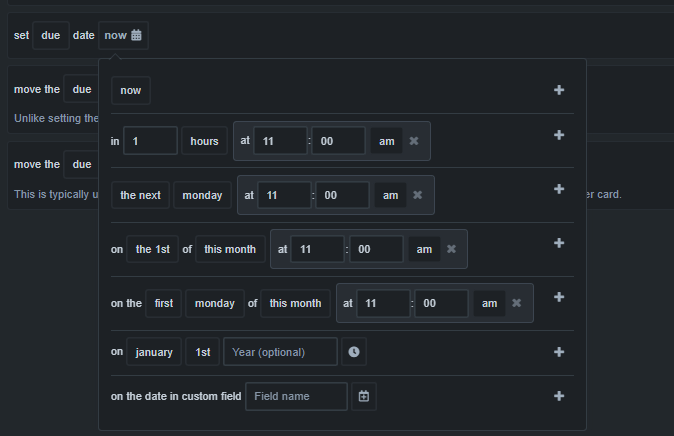Click clock icon in the january row
This screenshot has width=674, height=436.
[x=354, y=352]
